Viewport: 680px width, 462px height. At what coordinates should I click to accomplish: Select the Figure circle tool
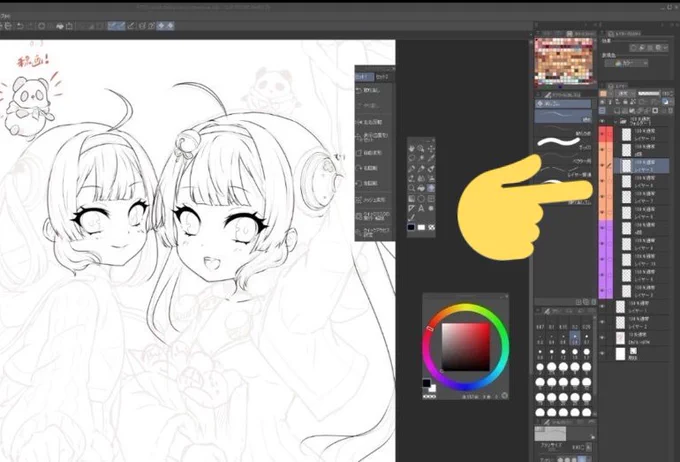pos(421,199)
